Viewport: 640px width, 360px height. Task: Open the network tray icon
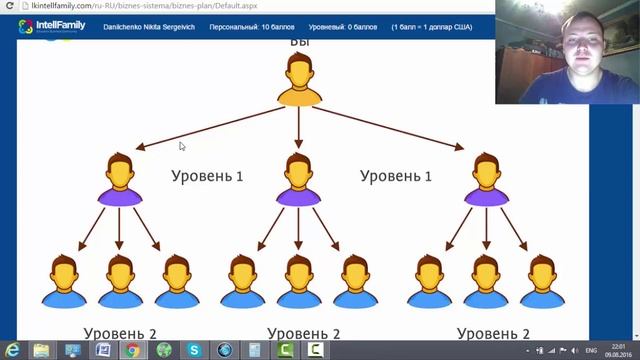540,351
